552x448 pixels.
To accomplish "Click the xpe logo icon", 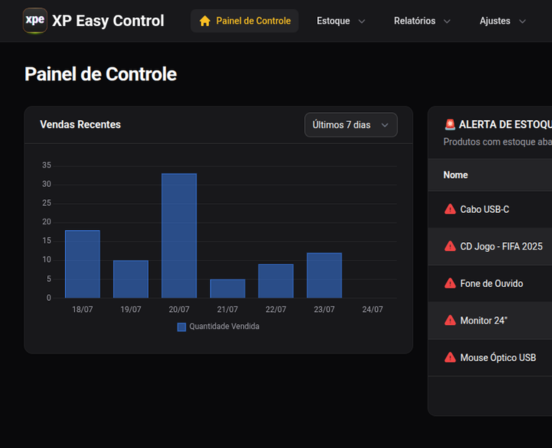I will click(35, 21).
